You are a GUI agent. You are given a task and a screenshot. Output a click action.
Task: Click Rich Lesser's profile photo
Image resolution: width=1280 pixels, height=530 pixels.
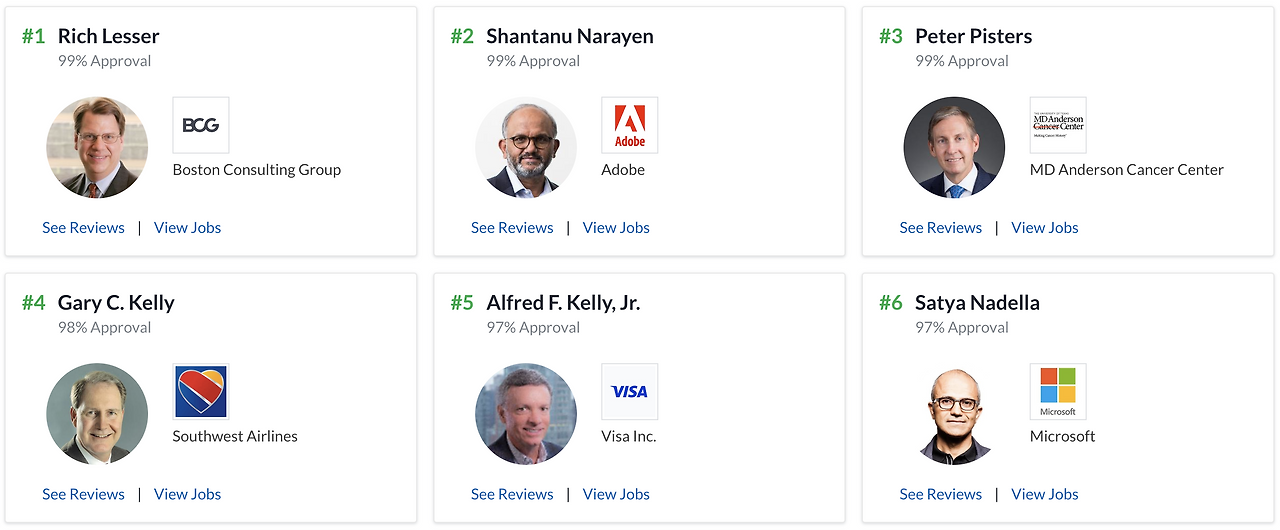click(x=97, y=147)
